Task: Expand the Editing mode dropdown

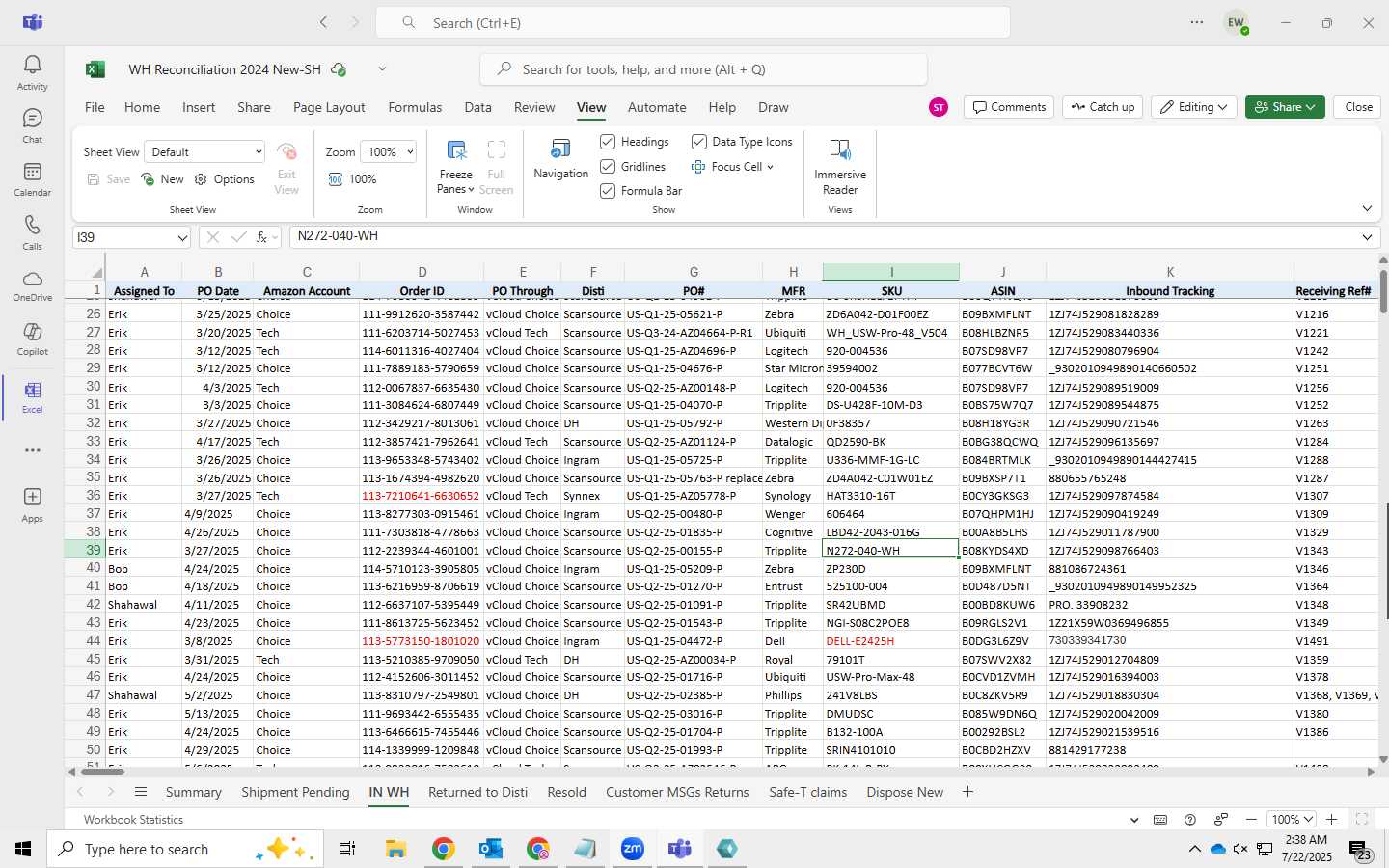Action: click(1222, 107)
